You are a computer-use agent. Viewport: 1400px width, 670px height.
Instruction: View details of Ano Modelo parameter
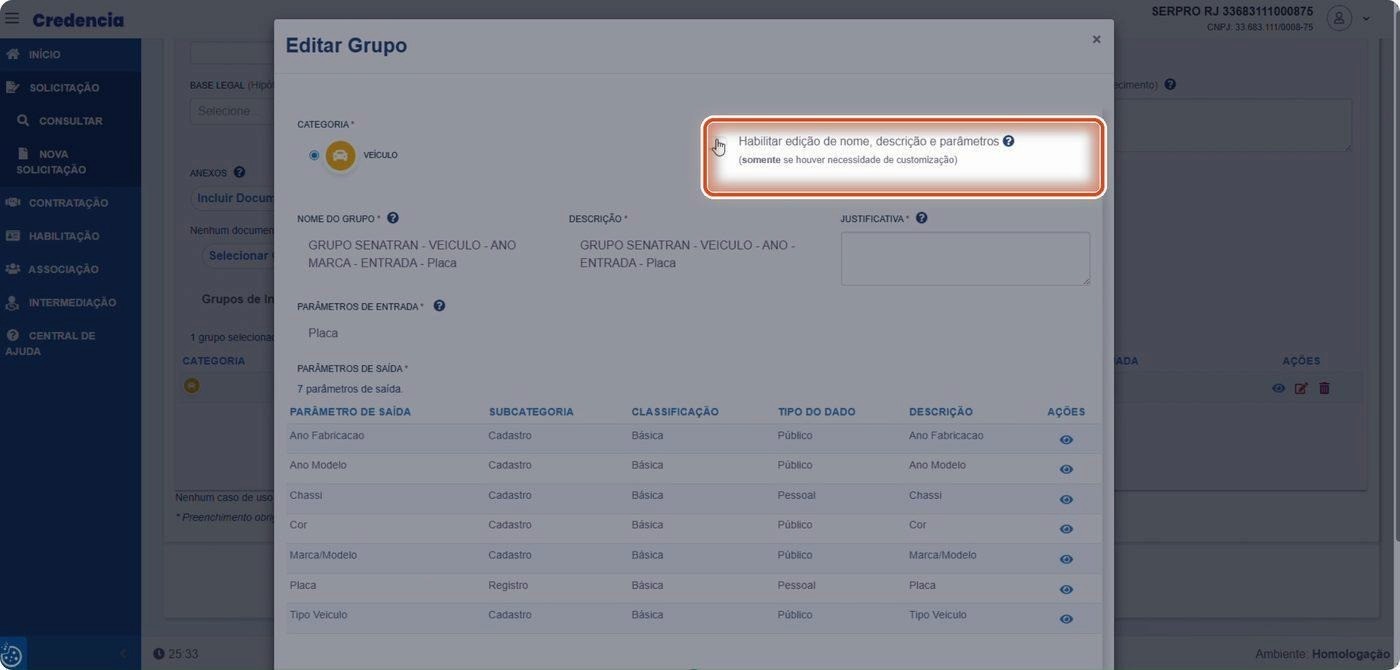[x=1066, y=469]
